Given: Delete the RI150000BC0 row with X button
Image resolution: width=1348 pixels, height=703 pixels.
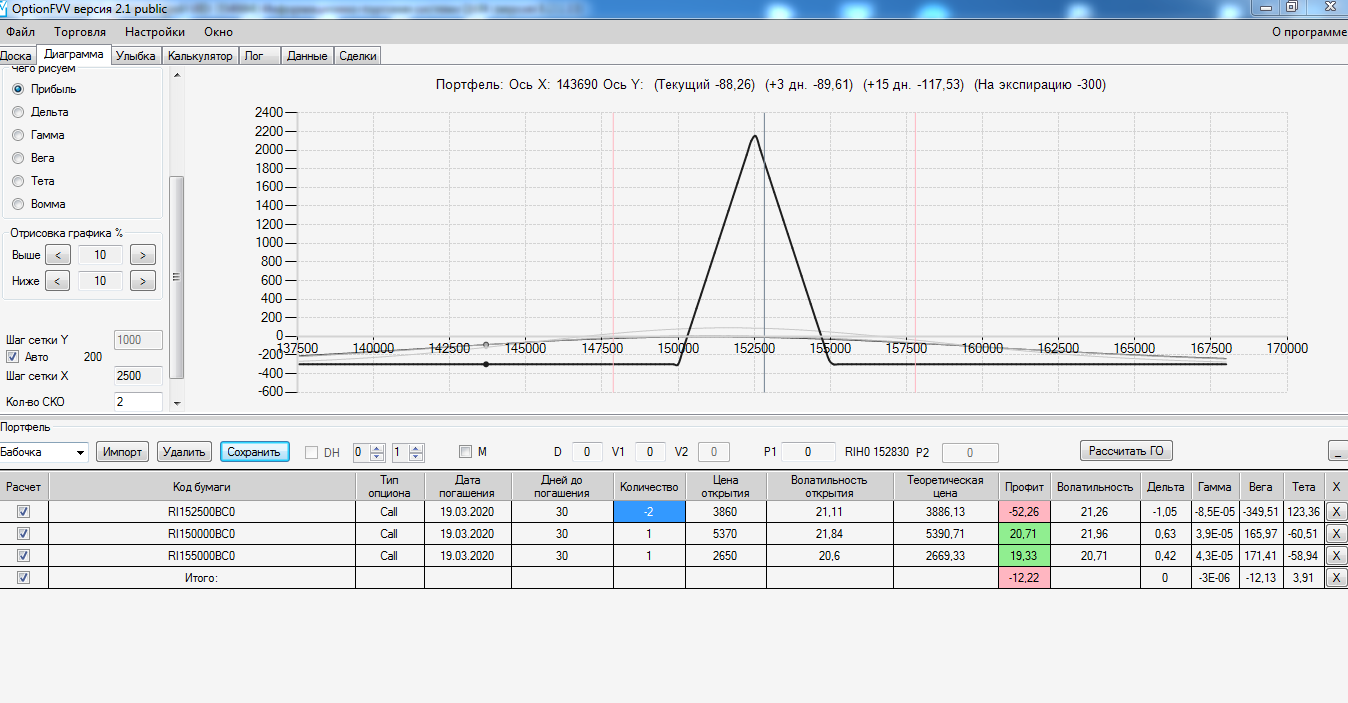Looking at the screenshot, I should pos(1336,534).
